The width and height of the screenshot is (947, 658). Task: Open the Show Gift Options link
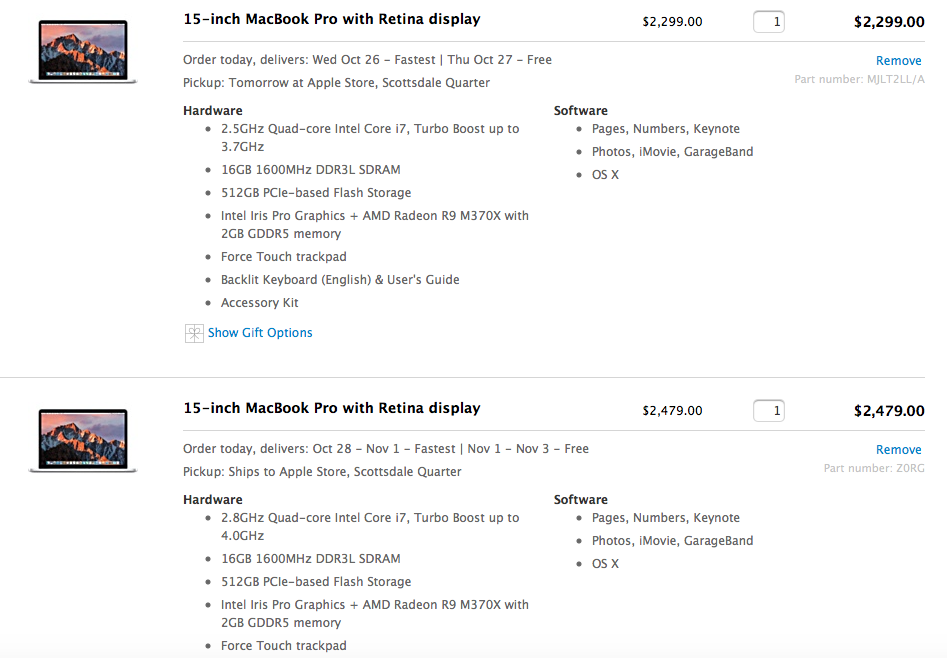coord(260,333)
